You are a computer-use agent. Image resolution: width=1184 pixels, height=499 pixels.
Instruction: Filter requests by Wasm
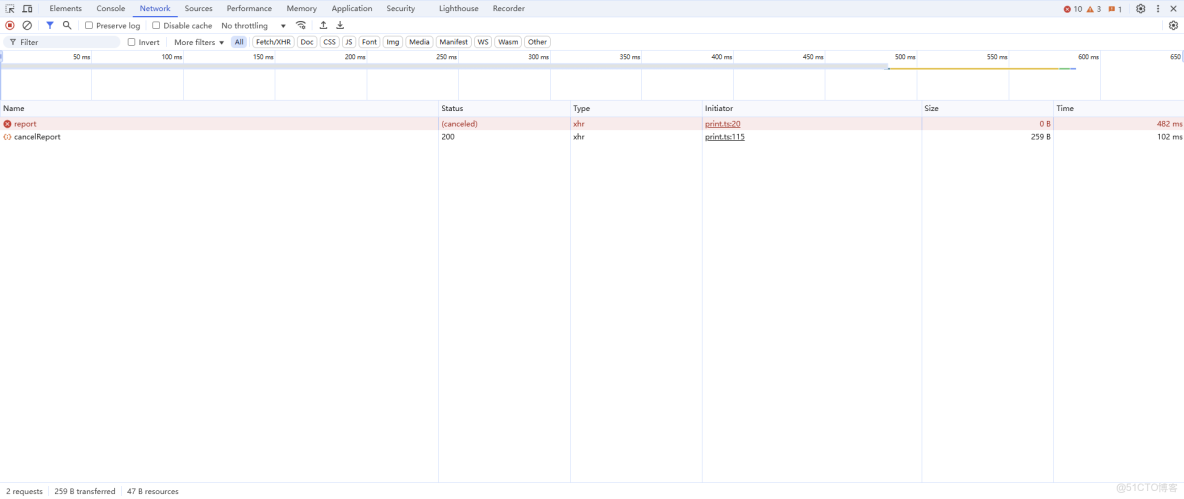(x=508, y=42)
